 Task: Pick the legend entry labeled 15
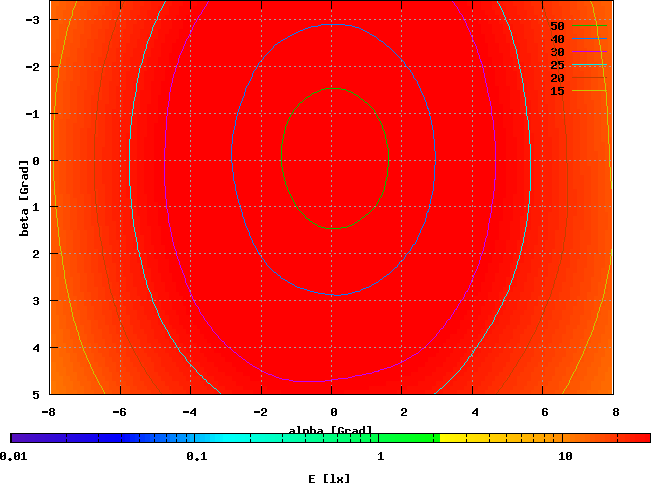point(557,91)
